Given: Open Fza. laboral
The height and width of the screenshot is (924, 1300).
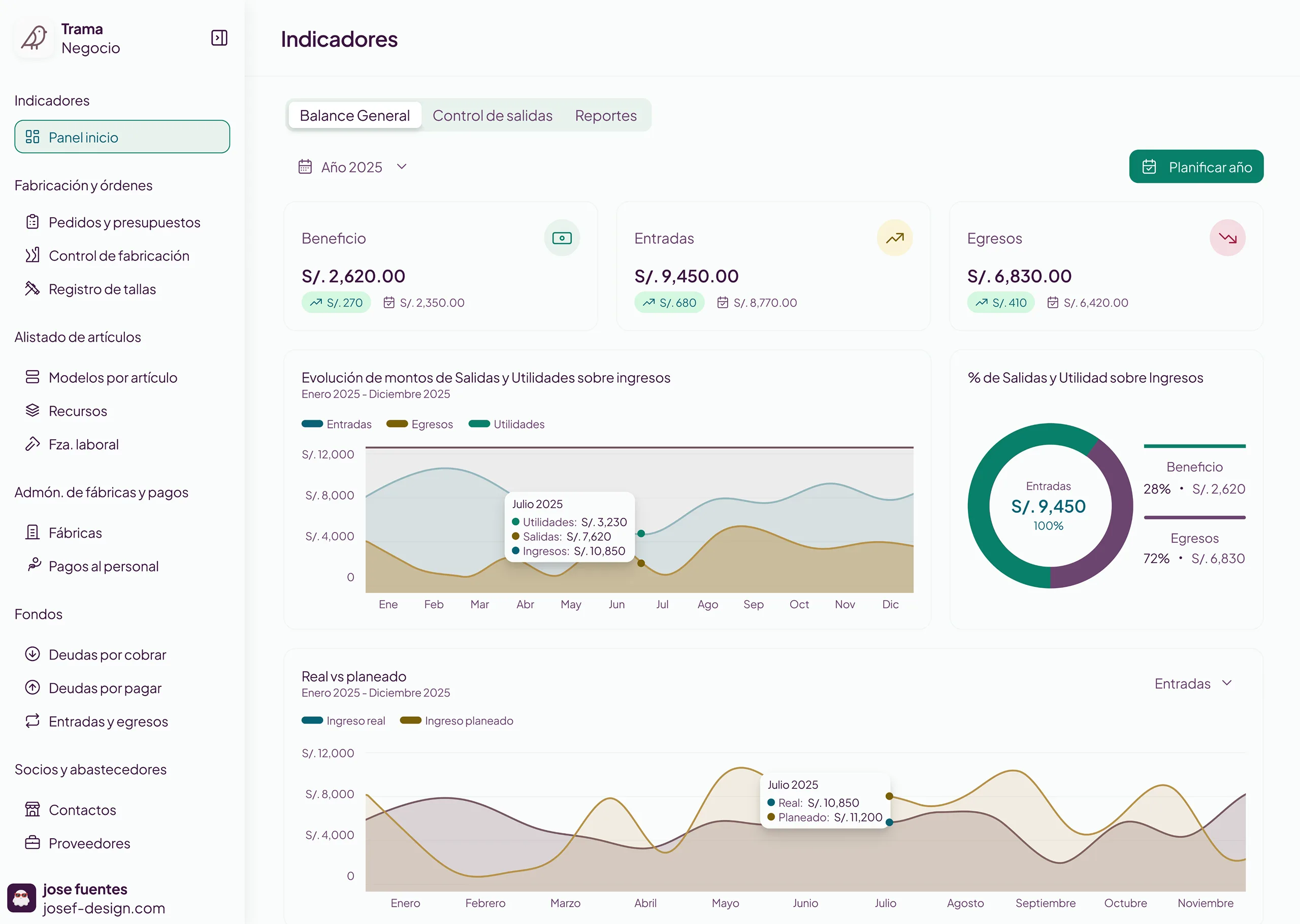Looking at the screenshot, I should [72, 444].
